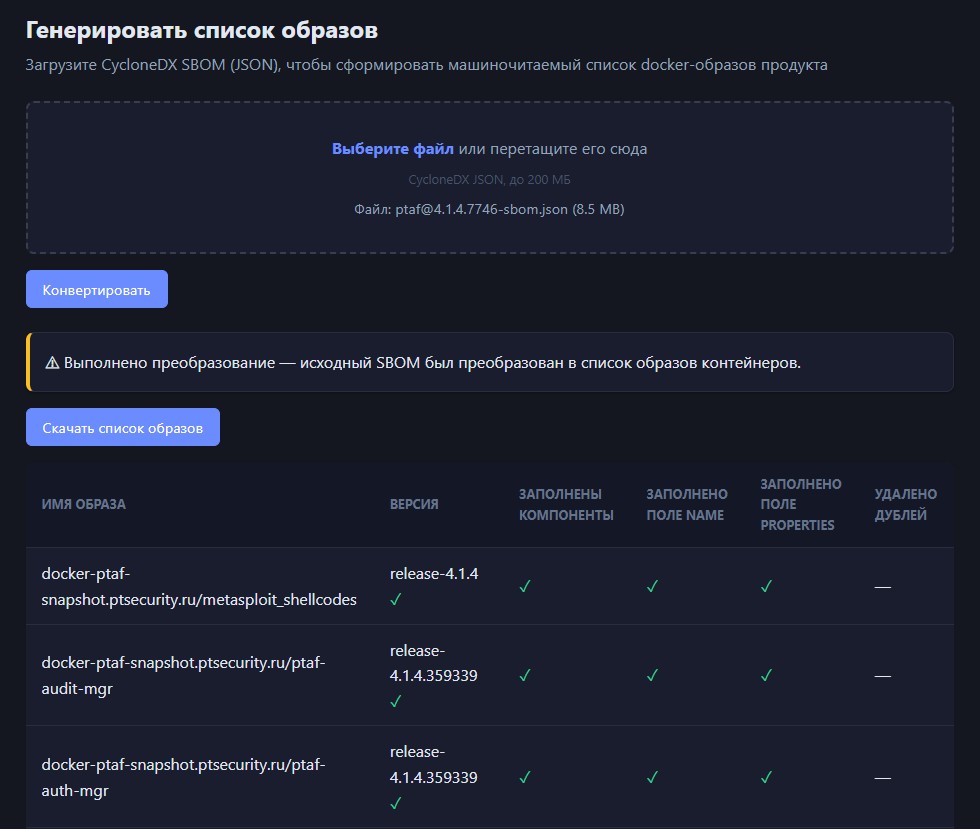
Task: Click the 'release-4.1.4' version text
Action: point(434,573)
